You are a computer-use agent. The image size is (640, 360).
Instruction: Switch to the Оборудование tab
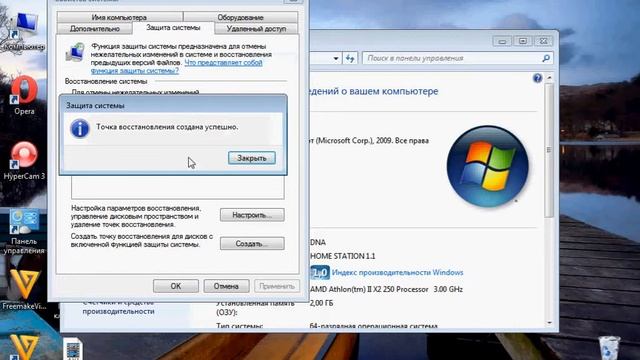[240, 17]
